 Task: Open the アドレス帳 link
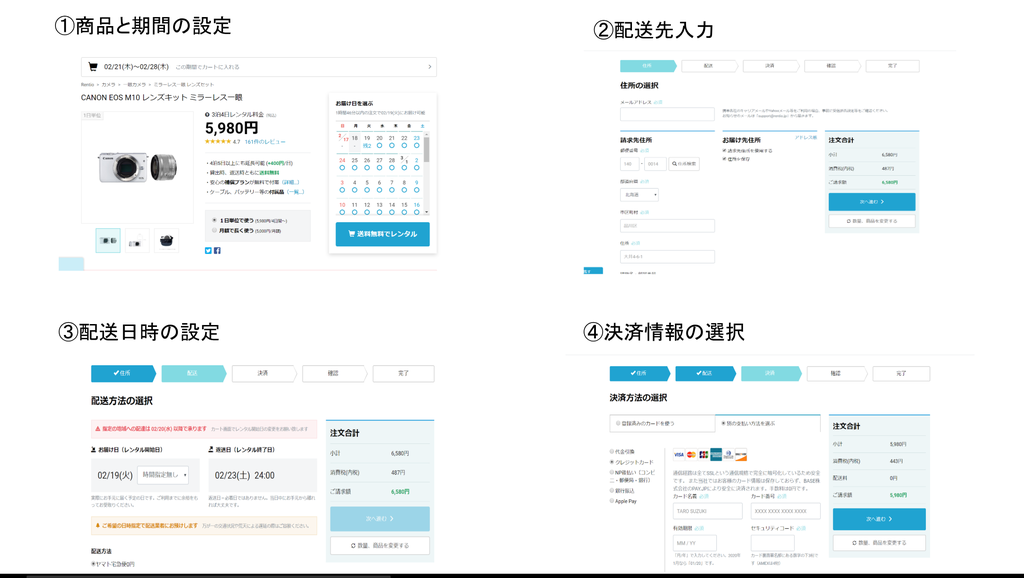click(806, 137)
